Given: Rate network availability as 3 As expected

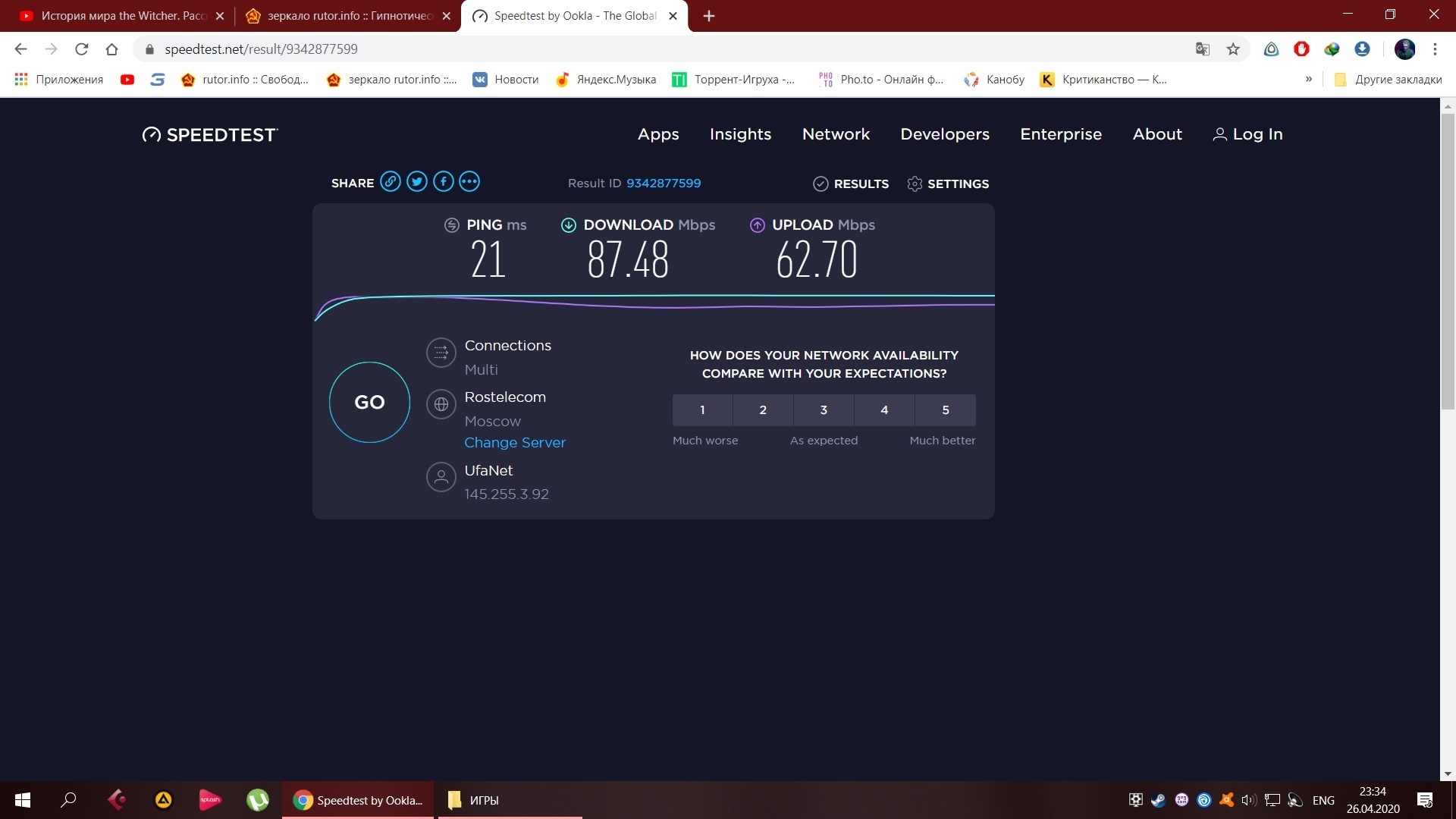Looking at the screenshot, I should 824,410.
